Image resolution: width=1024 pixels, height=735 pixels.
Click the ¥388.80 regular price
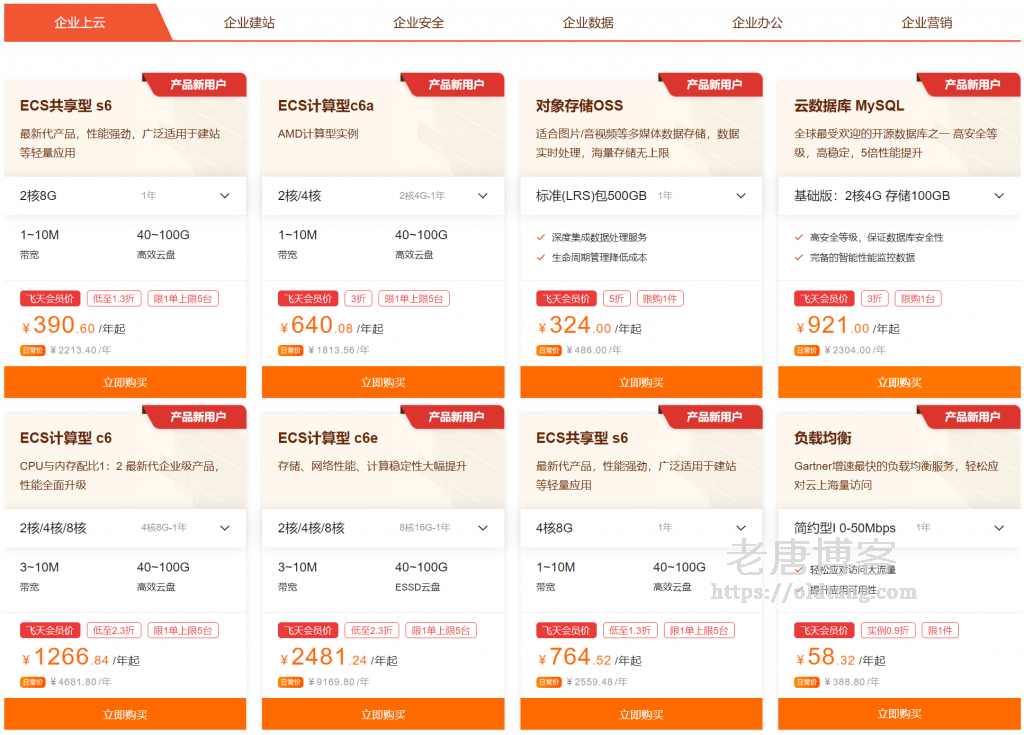pyautogui.click(x=852, y=682)
